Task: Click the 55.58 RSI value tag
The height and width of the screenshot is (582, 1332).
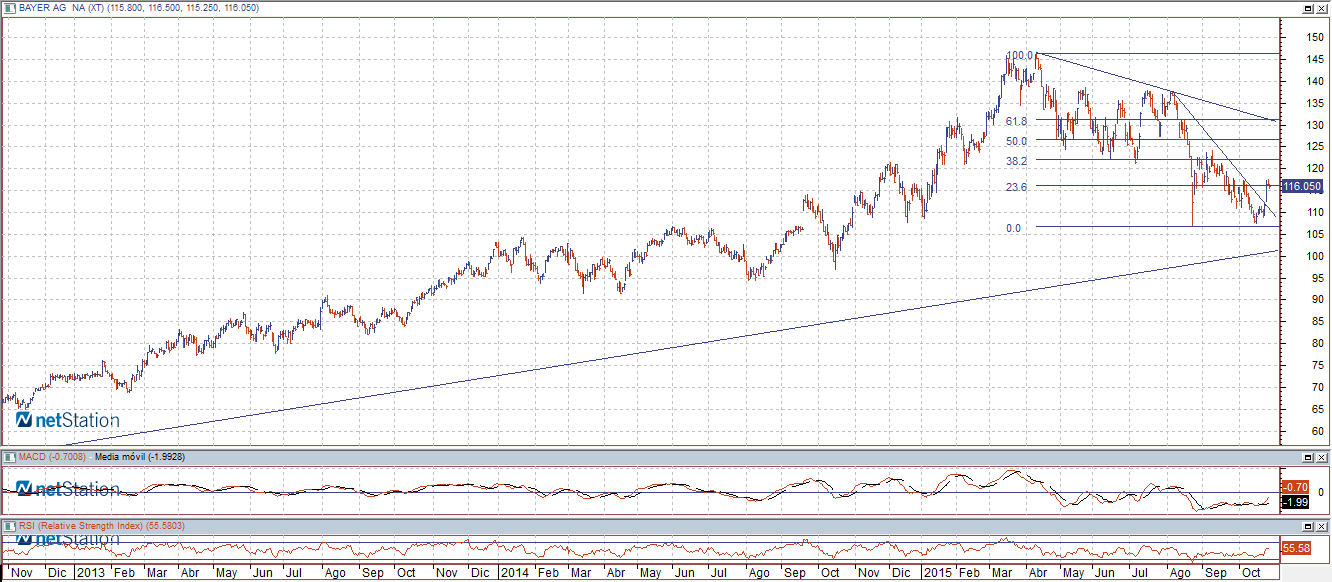Action: tap(1296, 548)
